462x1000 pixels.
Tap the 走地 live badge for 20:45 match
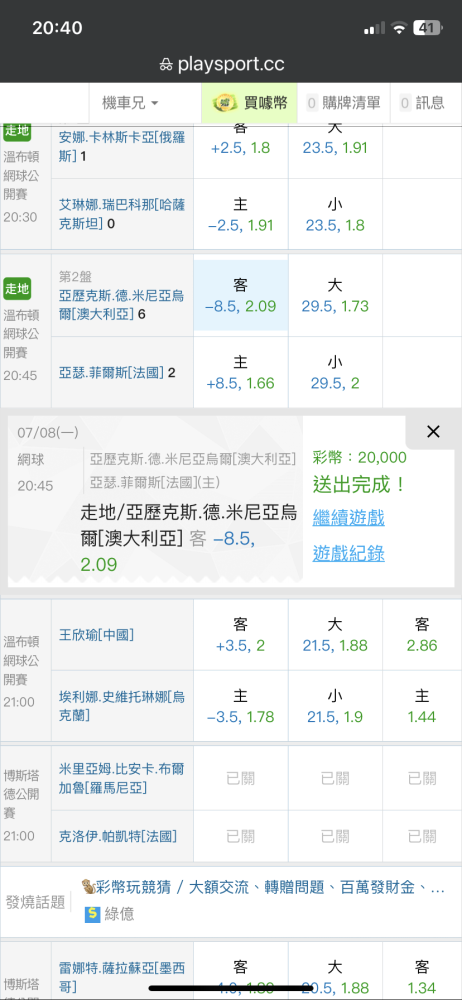(17, 288)
